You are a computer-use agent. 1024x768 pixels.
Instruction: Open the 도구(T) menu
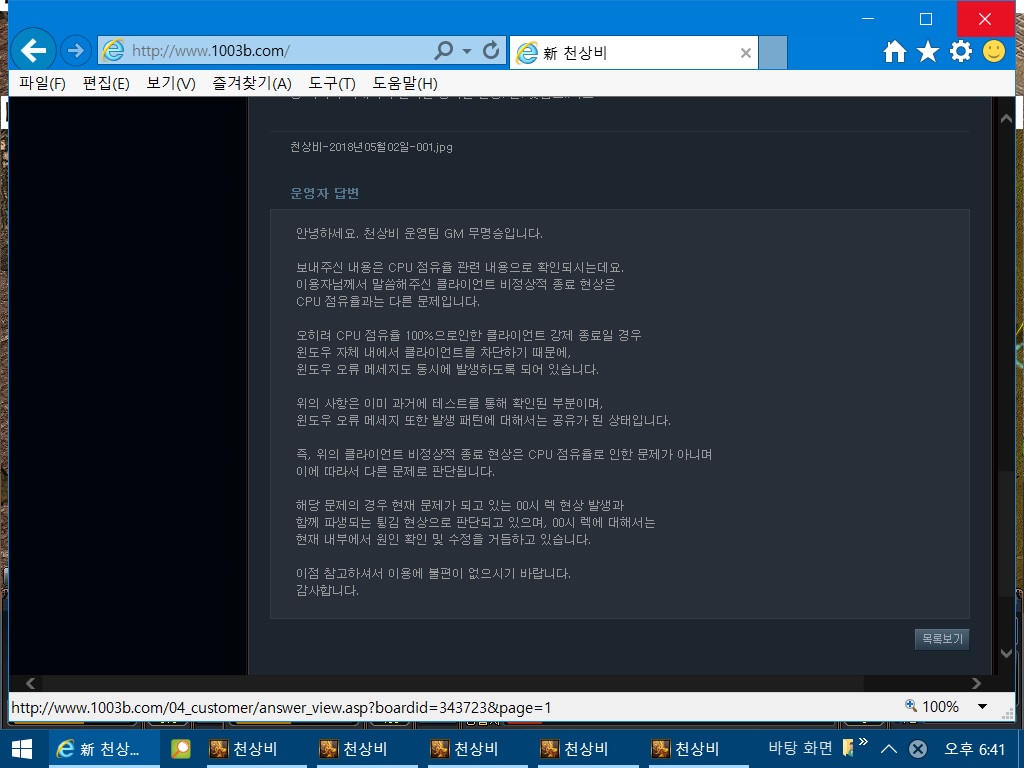332,84
